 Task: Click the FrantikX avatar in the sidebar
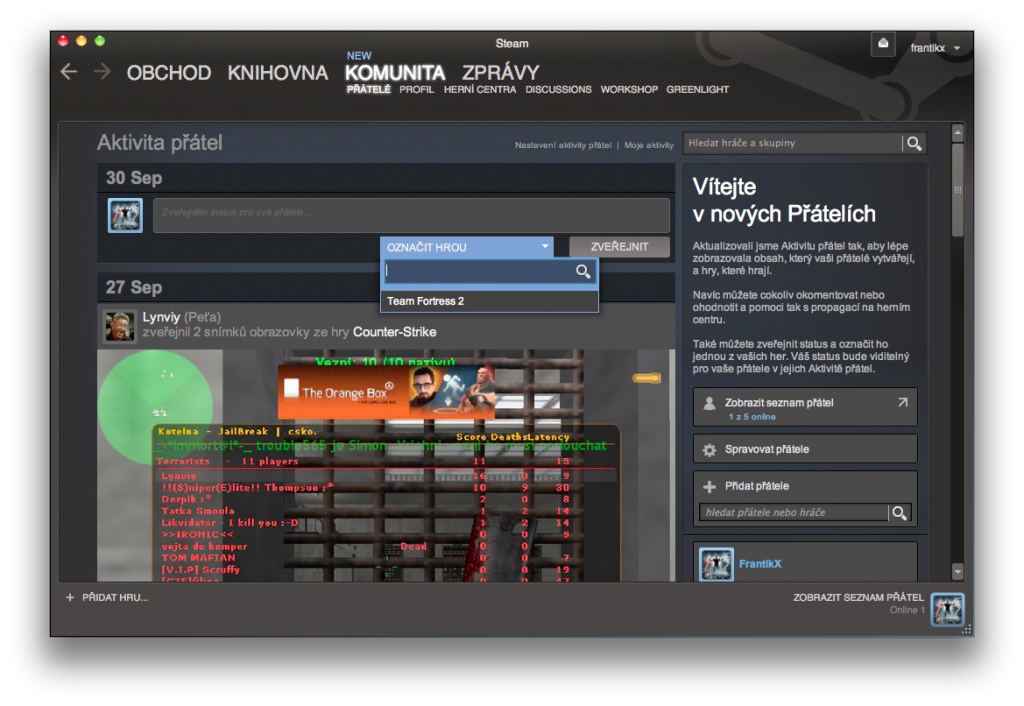point(716,565)
